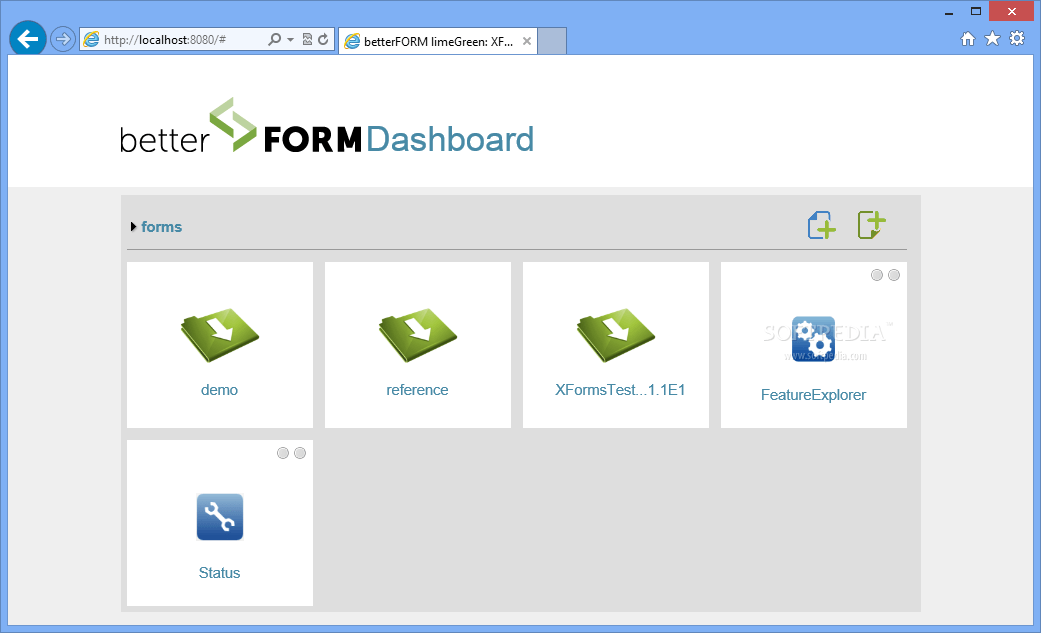Screen dimensions: 1041x633
Task: Click the Status label link
Action: click(x=220, y=573)
